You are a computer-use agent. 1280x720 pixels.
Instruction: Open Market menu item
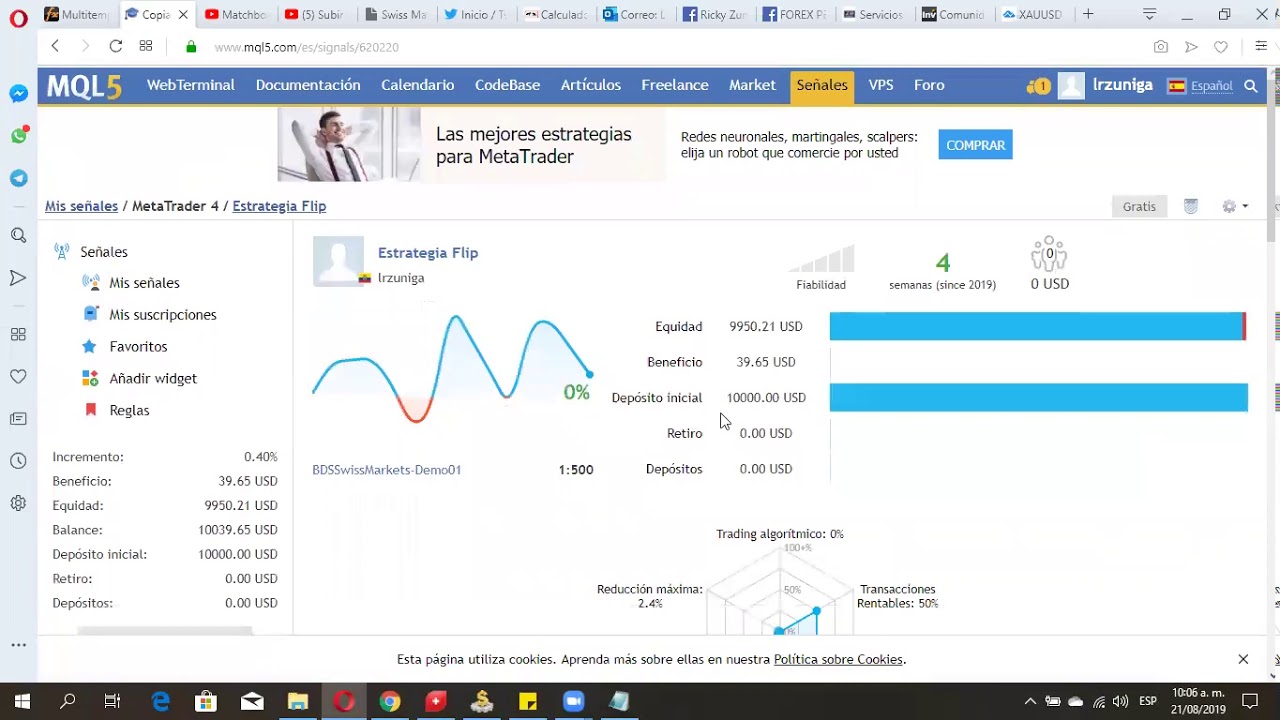click(752, 85)
